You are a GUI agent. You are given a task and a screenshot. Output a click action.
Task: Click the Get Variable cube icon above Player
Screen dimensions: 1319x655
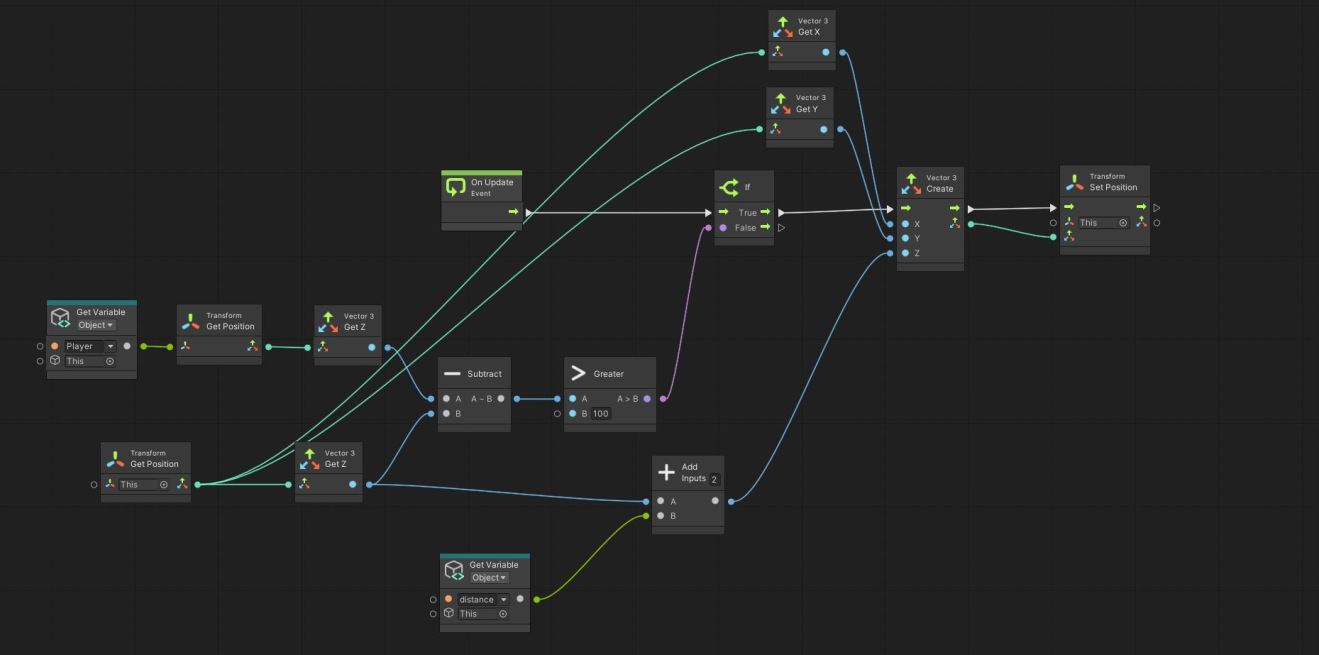click(x=62, y=316)
